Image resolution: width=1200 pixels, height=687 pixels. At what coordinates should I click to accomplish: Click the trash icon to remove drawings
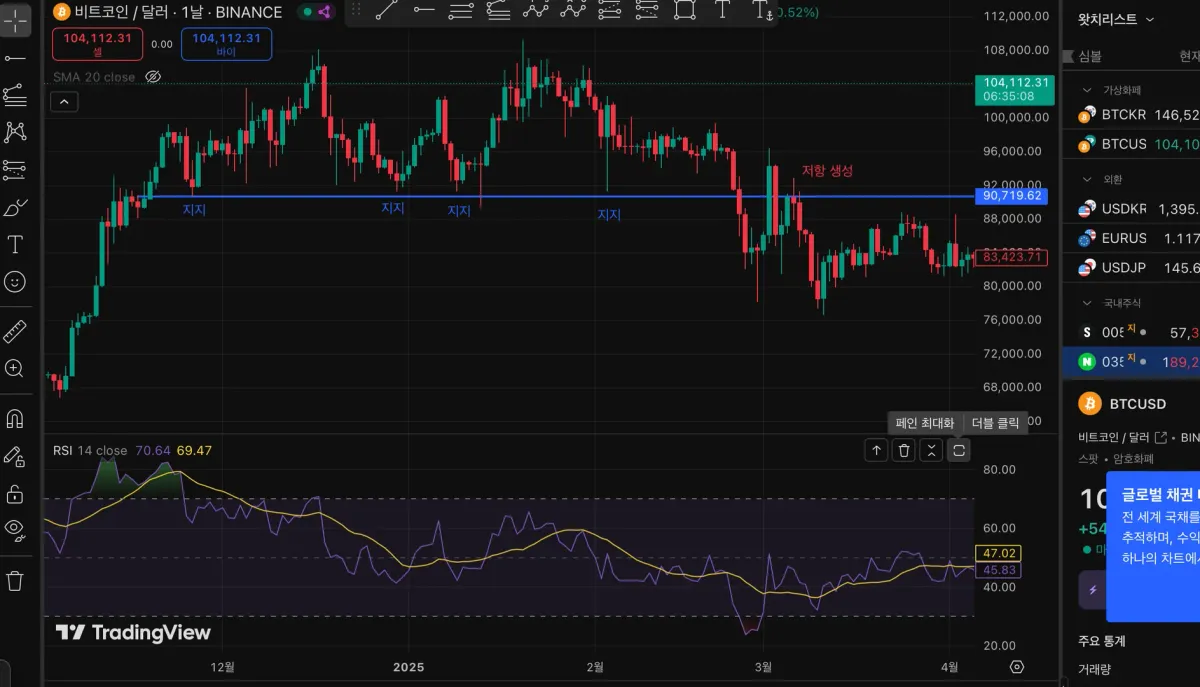15,580
